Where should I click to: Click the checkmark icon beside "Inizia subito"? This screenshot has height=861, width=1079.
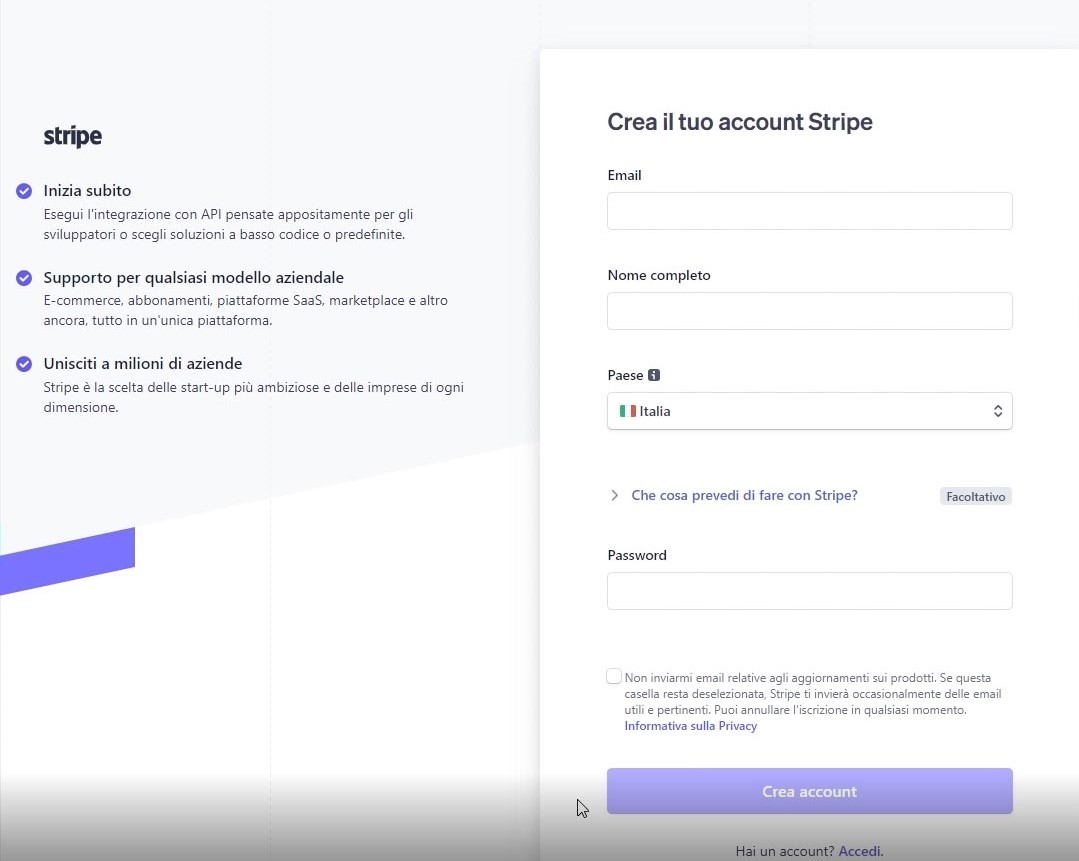pos(24,191)
